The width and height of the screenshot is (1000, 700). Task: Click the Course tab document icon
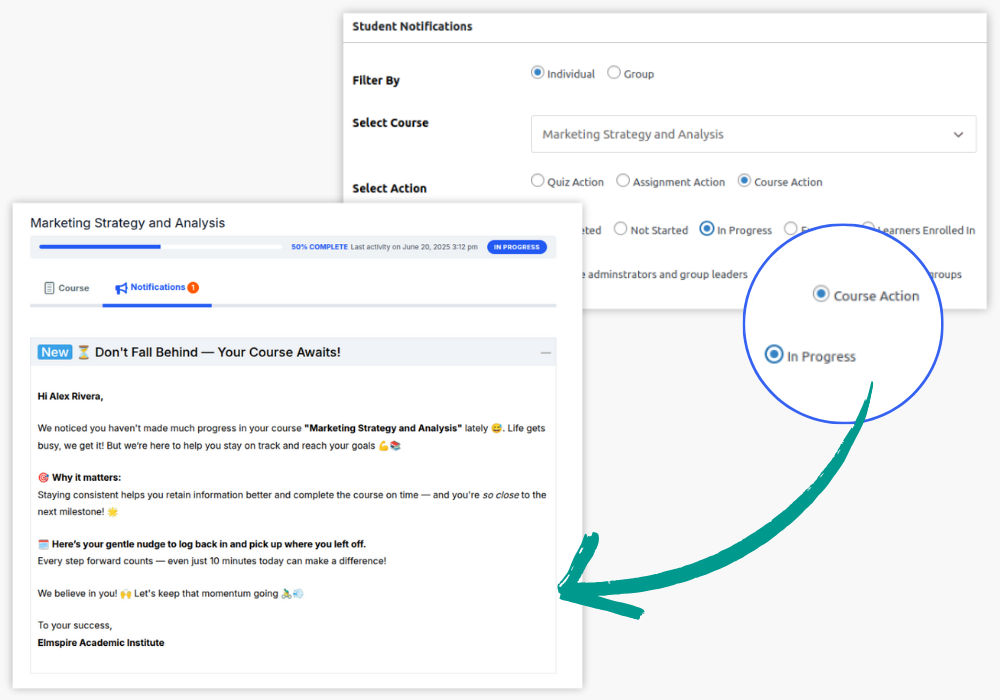[x=49, y=288]
